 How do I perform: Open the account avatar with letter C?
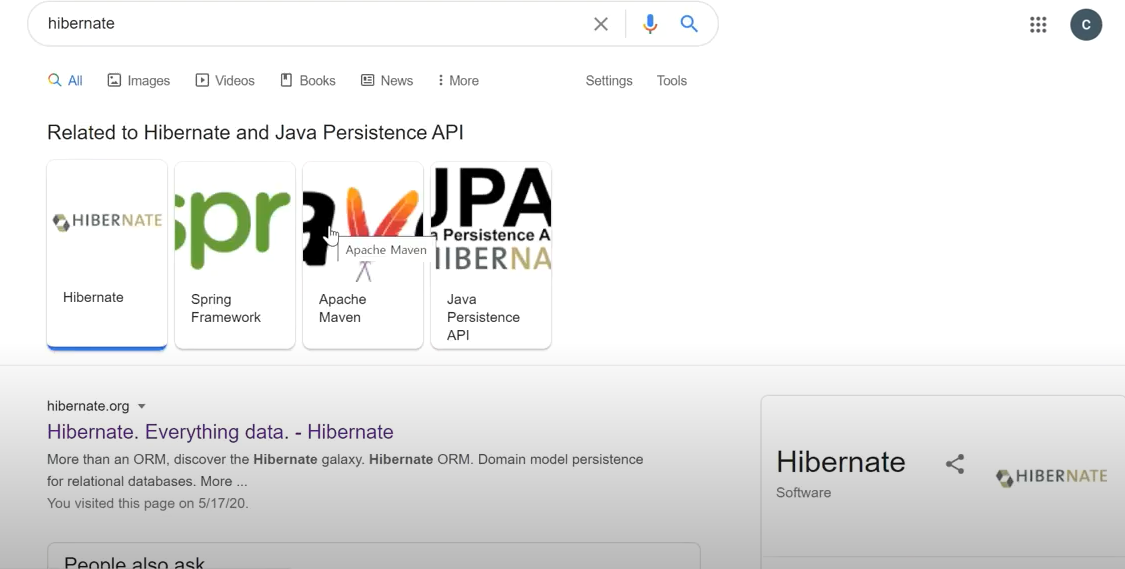[1086, 24]
